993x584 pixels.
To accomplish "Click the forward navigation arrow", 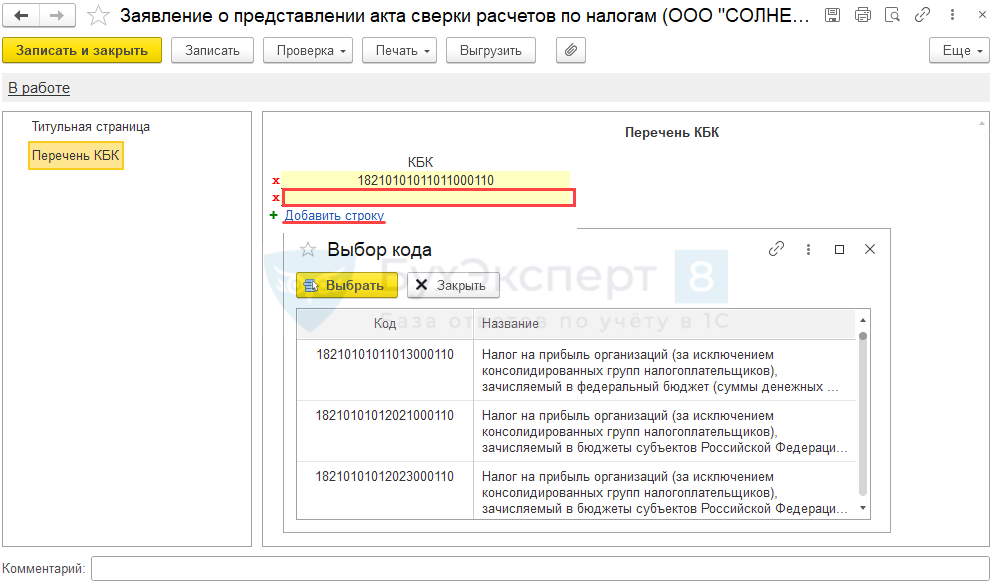I will pos(57,16).
